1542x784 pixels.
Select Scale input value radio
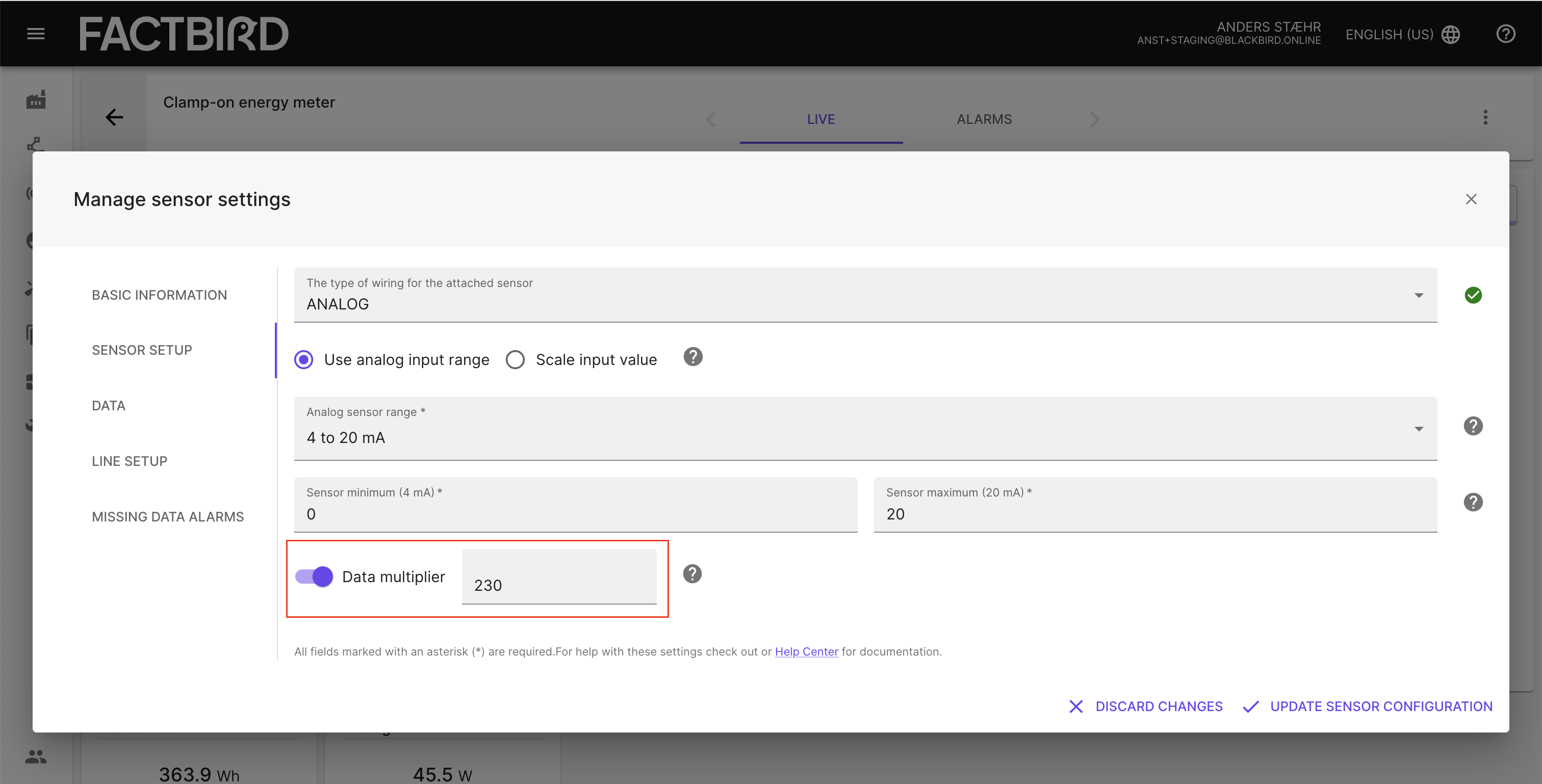coord(515,360)
